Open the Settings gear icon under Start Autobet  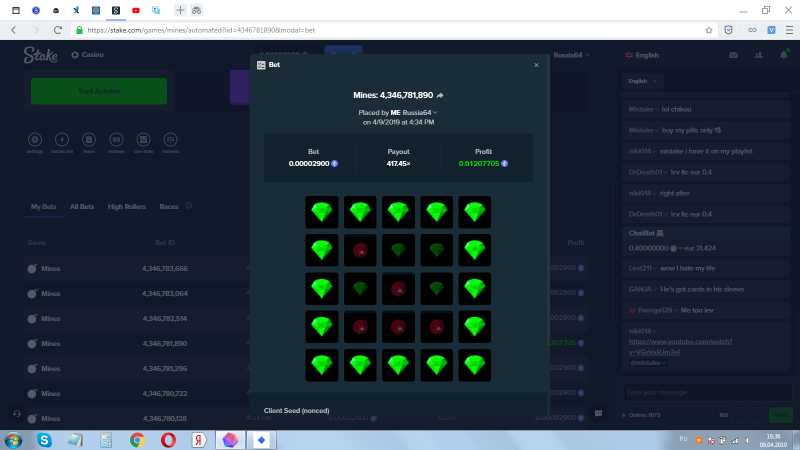click(35, 139)
